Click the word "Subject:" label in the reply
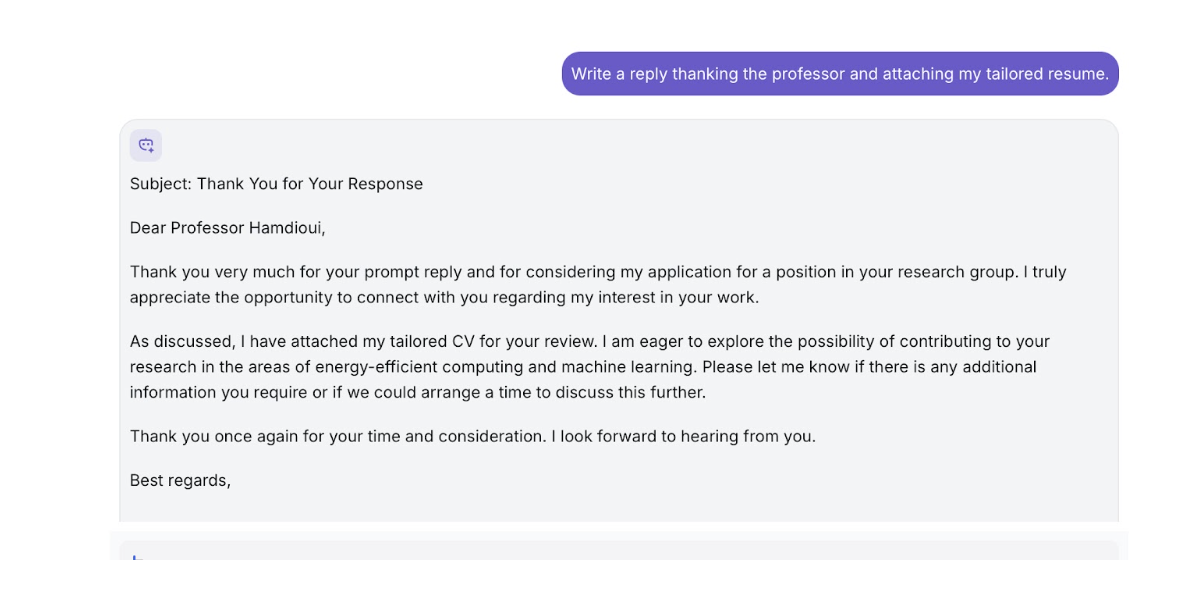 tap(160, 184)
